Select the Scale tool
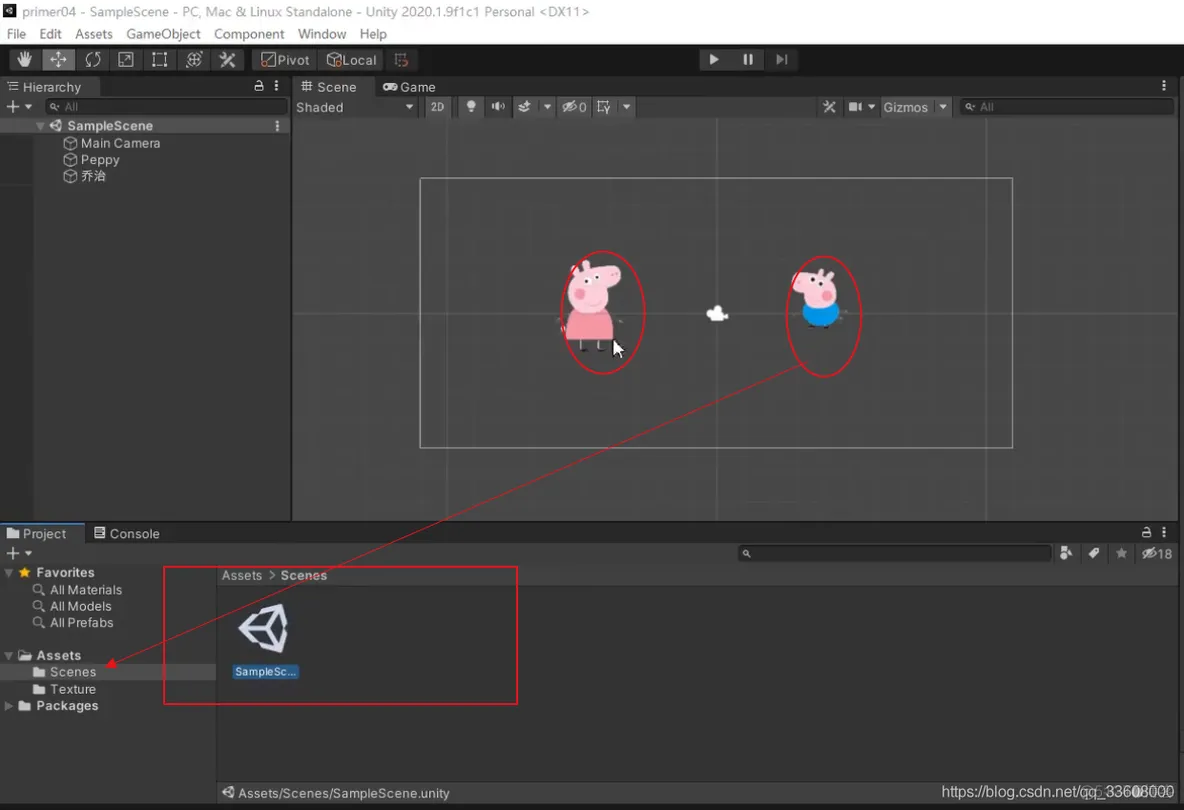The height and width of the screenshot is (810, 1184). [126, 60]
